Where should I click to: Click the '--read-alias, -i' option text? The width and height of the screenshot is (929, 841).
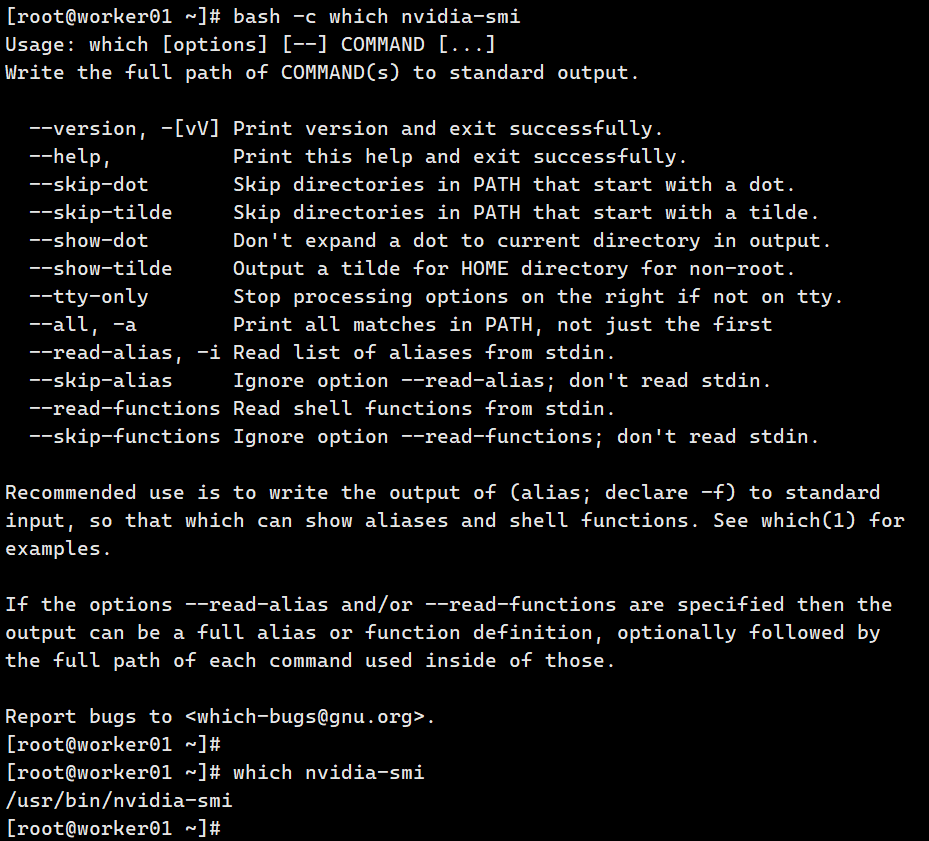[x=124, y=353]
